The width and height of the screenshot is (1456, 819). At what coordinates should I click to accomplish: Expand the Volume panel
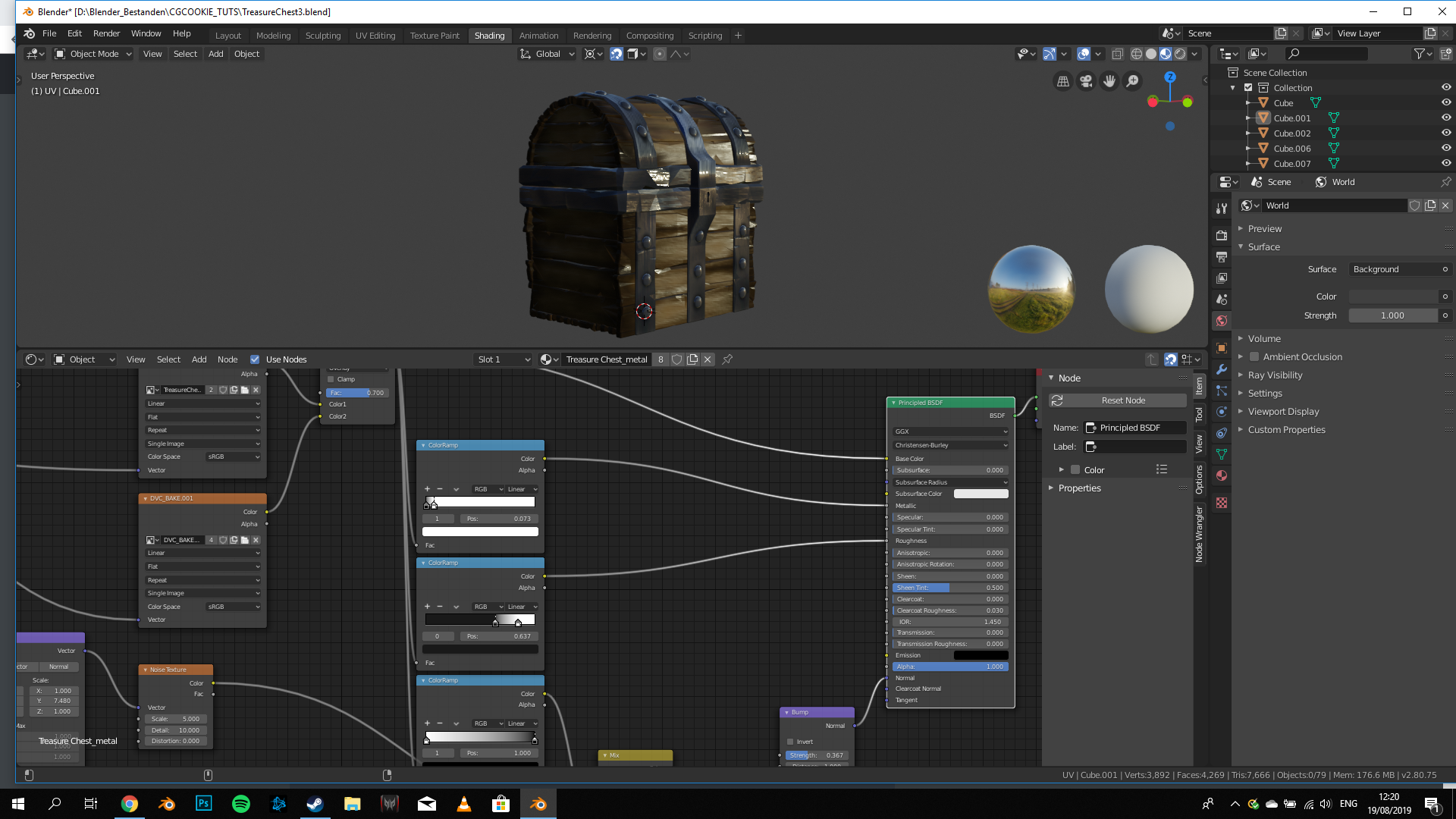pos(1264,339)
